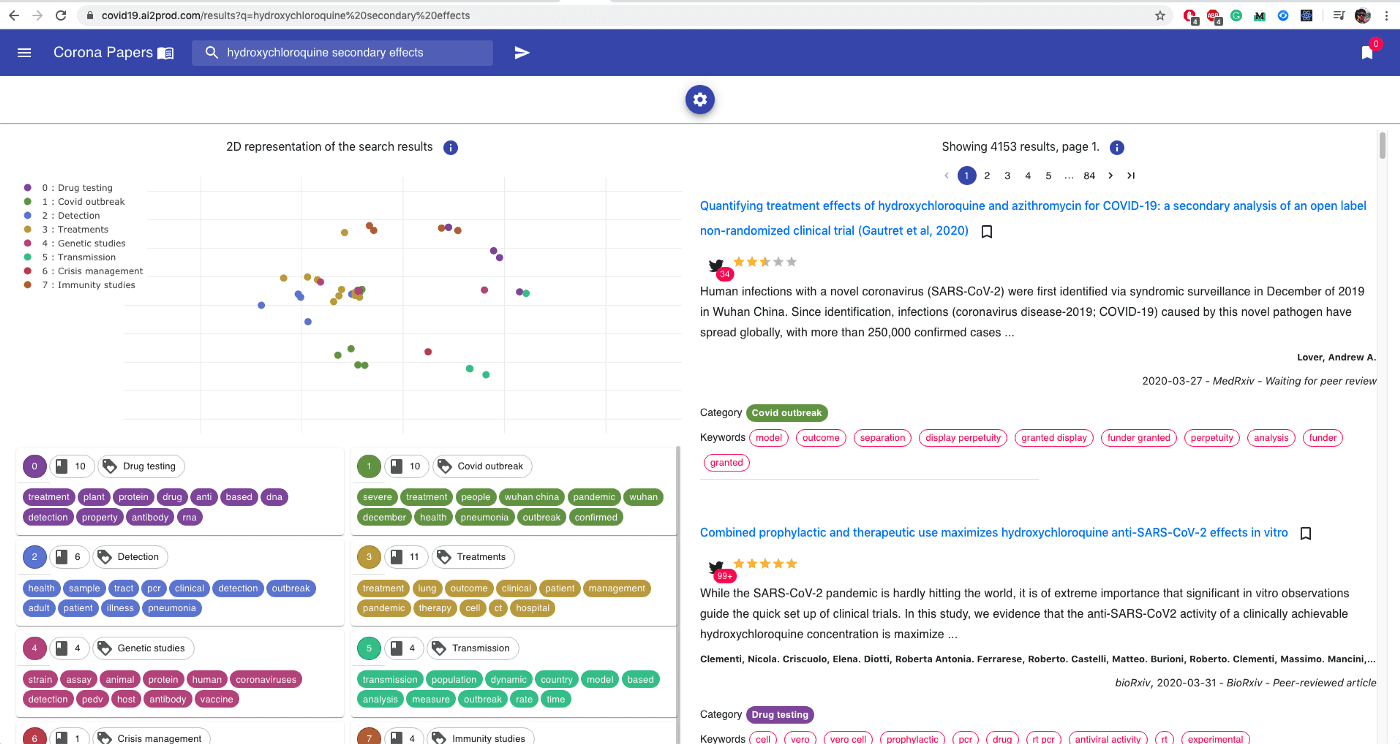This screenshot has height=744, width=1400.
Task: Toggle legend item 3 : Treatments
Action: click(66, 230)
